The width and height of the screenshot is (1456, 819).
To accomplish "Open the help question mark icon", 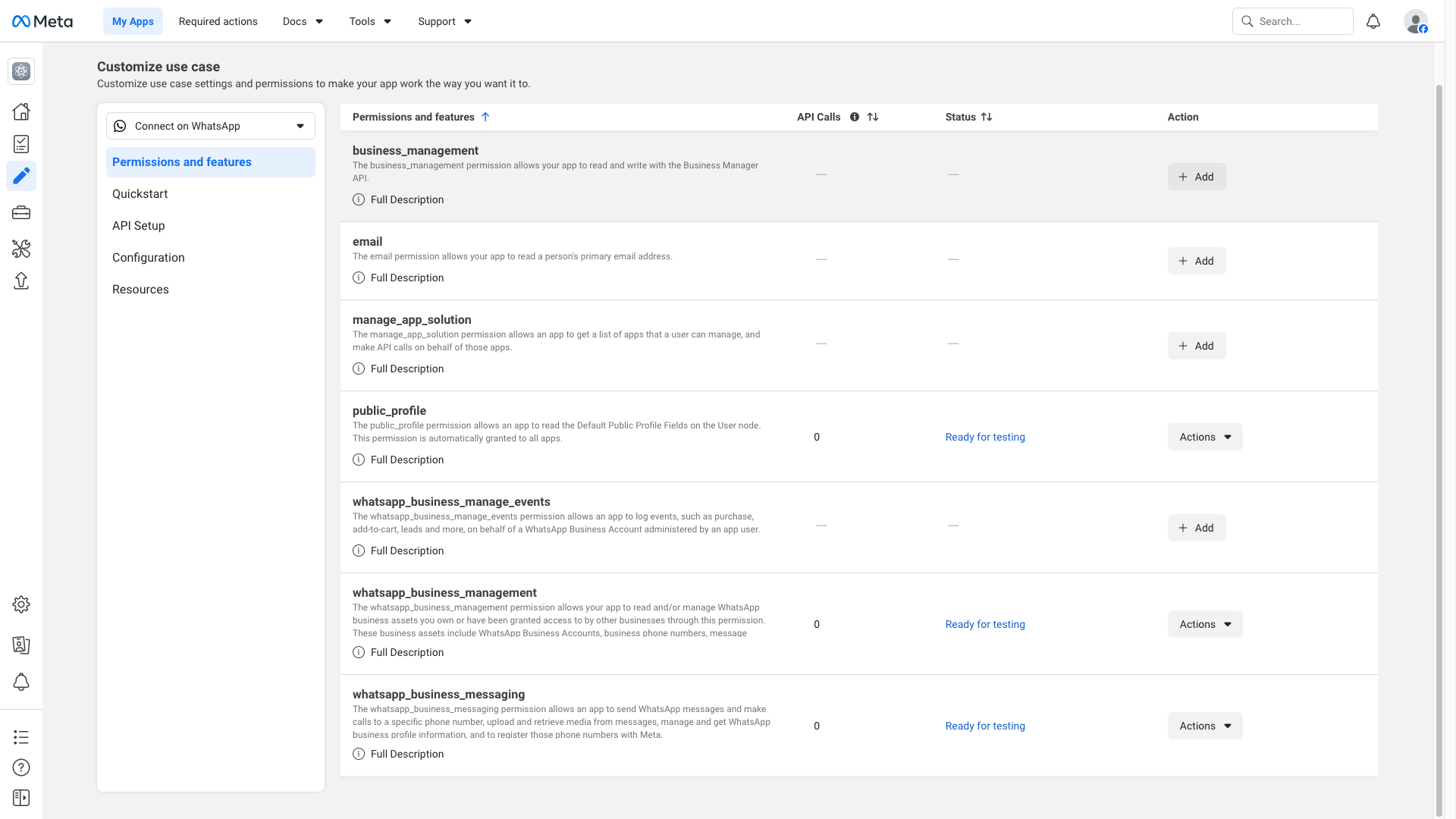I will [x=21, y=767].
